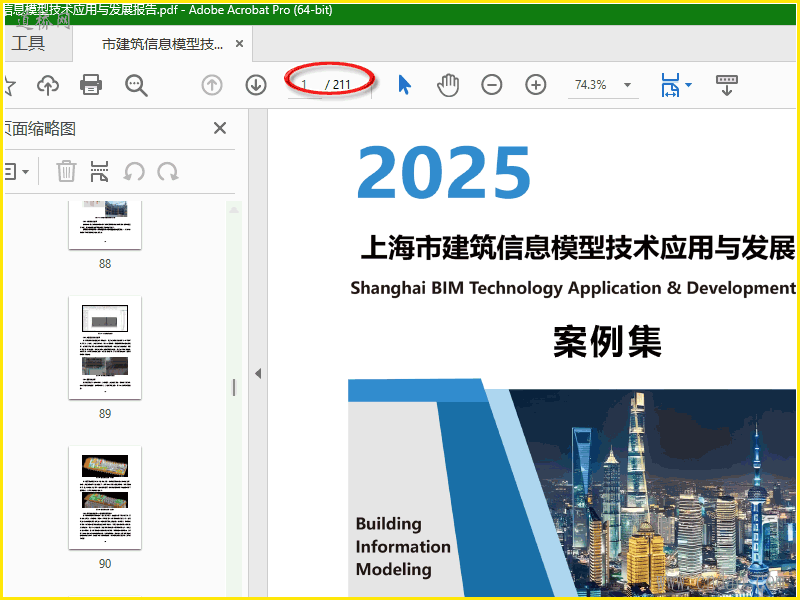Zoom out with the minus button
Screen dimensions: 800x600
(x=491, y=85)
